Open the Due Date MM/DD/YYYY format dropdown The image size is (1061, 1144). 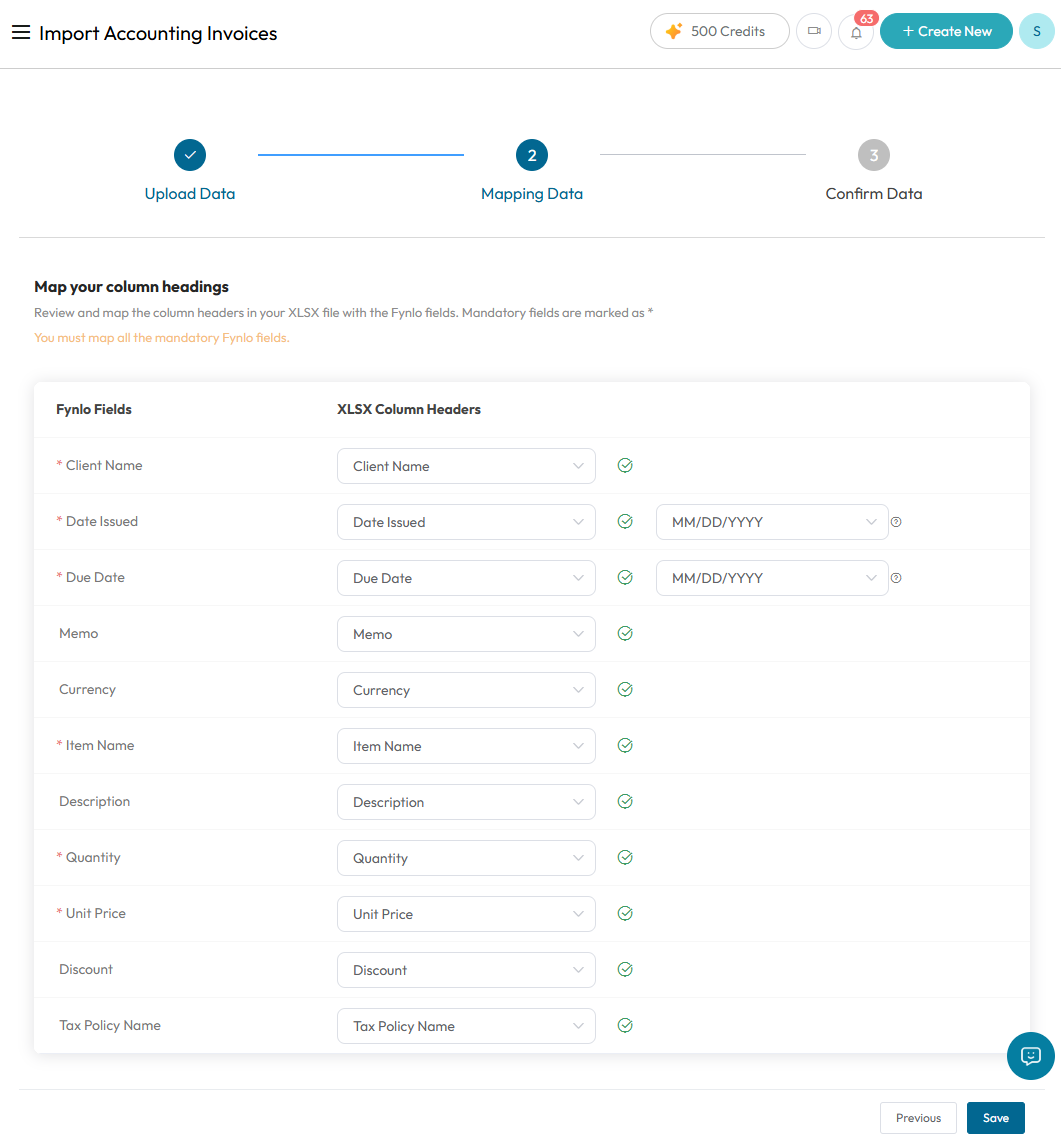click(x=772, y=578)
